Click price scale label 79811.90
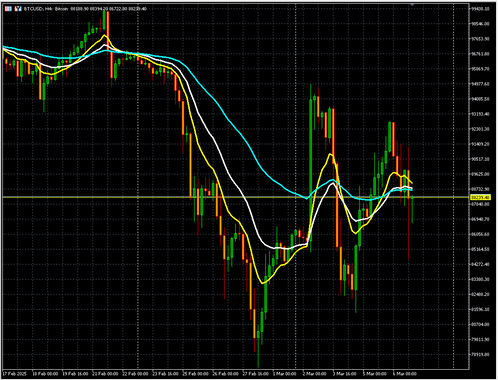The height and width of the screenshot is (380, 498). pos(480,339)
